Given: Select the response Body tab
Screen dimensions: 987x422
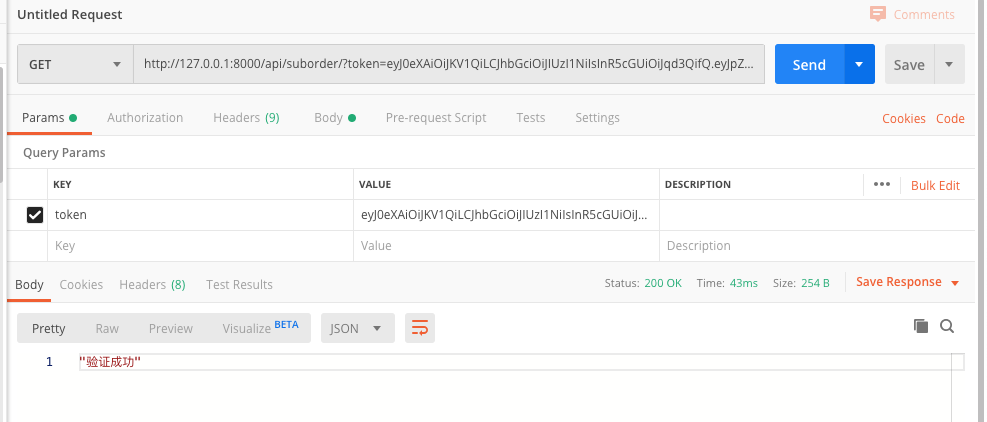Looking at the screenshot, I should click(29, 285).
